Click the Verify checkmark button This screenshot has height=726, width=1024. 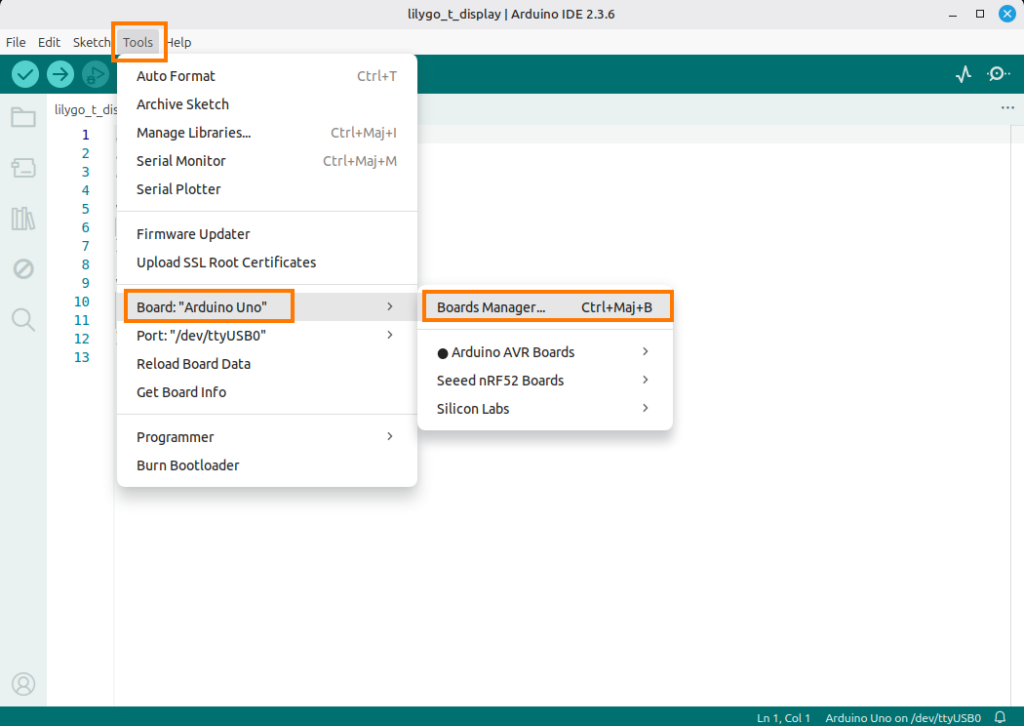pyautogui.click(x=26, y=74)
